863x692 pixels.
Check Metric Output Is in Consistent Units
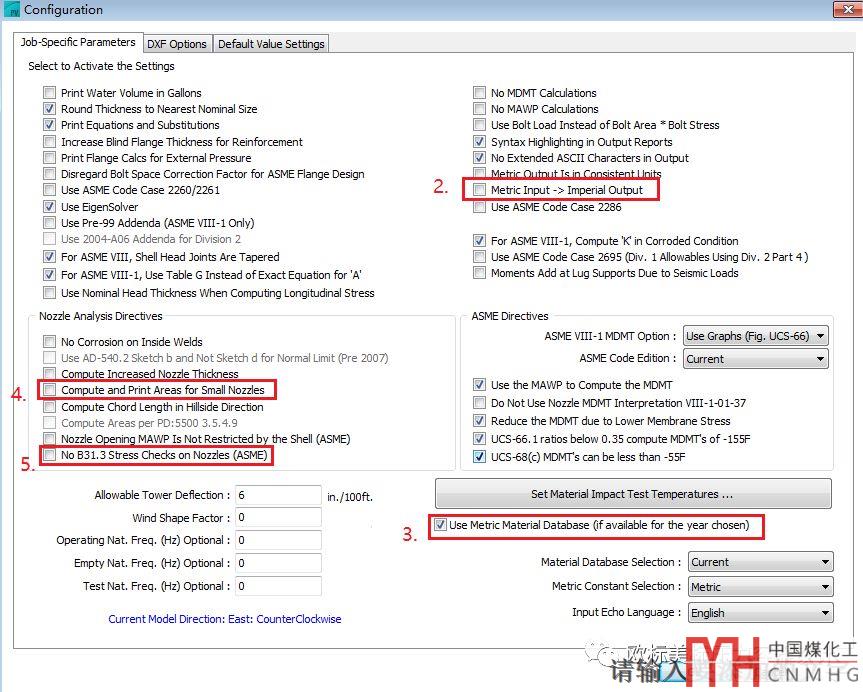pyautogui.click(x=479, y=174)
